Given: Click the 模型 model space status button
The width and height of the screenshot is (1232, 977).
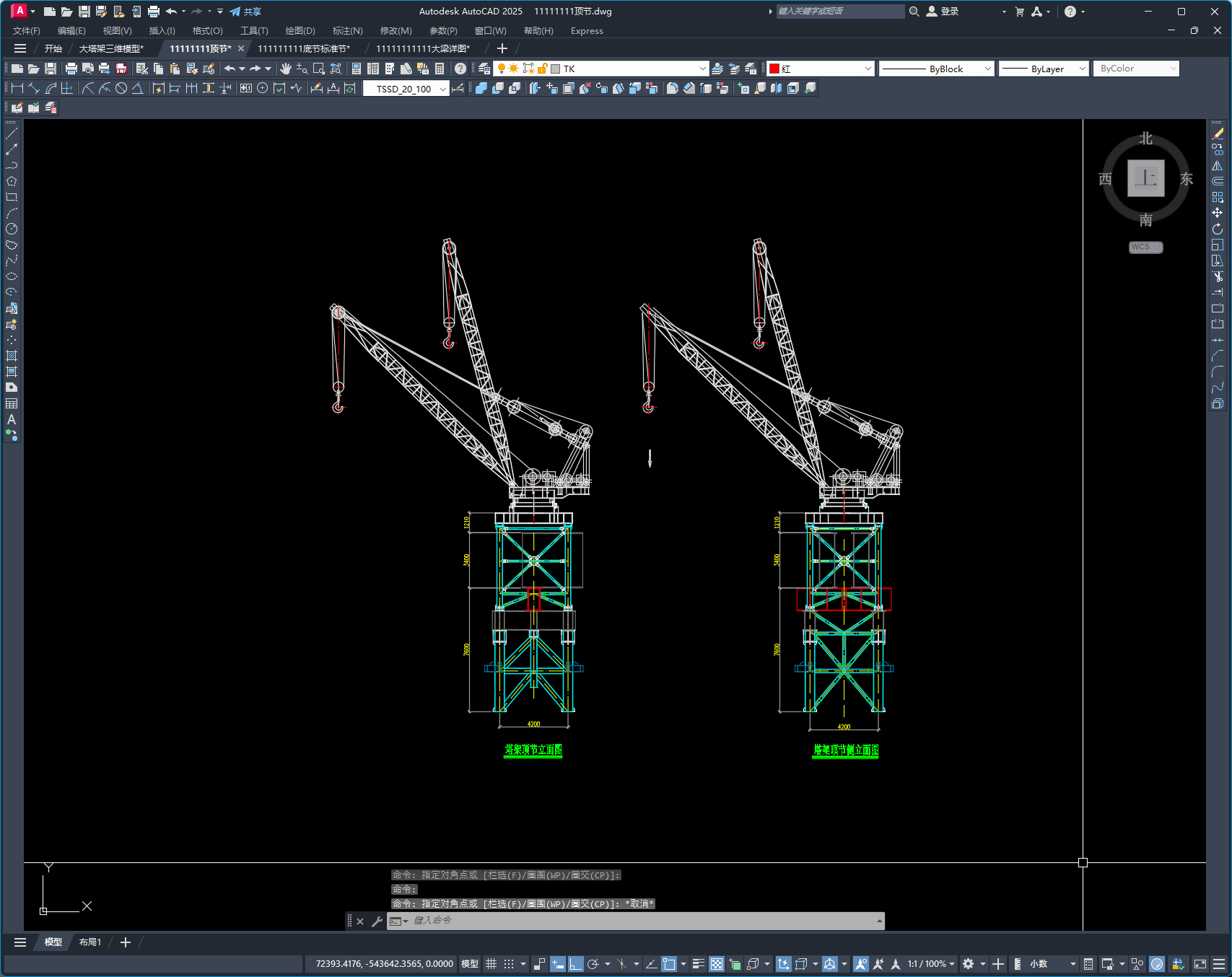Looking at the screenshot, I should tap(470, 964).
